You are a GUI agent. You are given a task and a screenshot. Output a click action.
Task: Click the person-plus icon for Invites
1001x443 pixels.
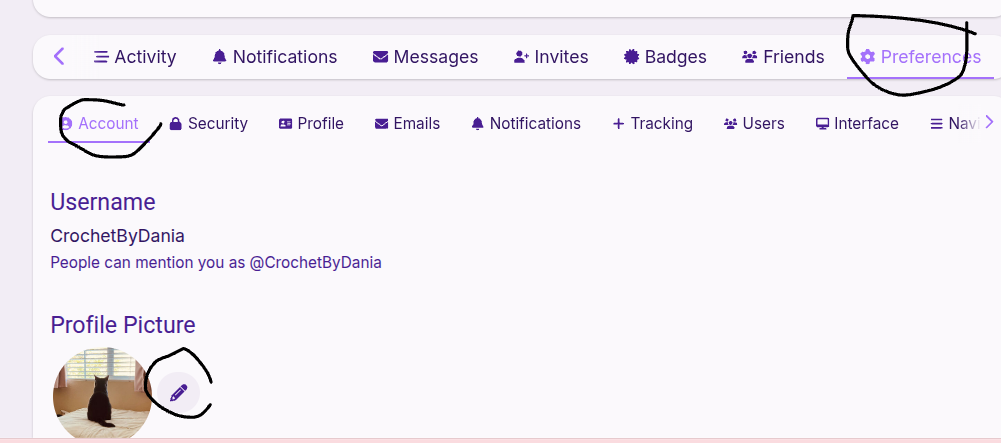pos(521,57)
